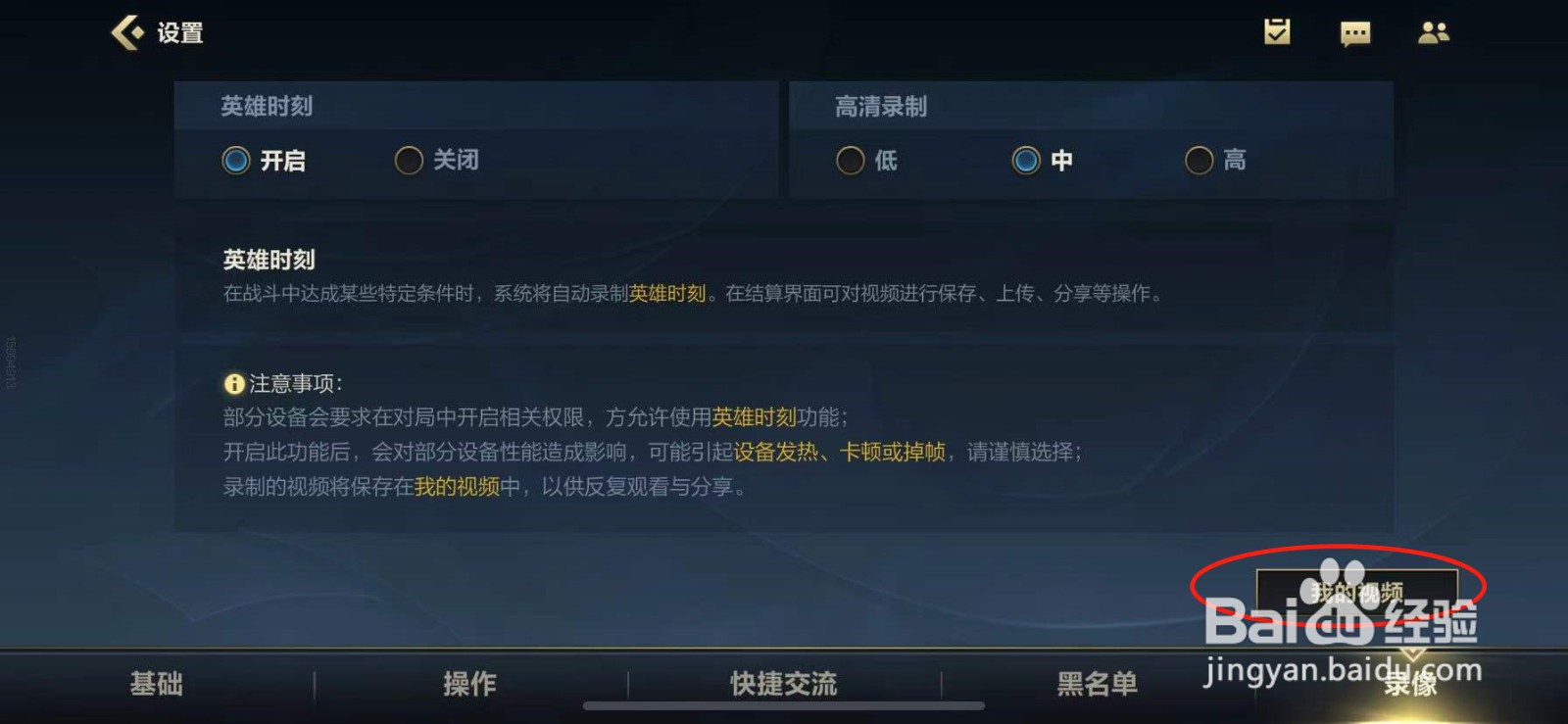Click the highlighted 我的视频 link in notes
This screenshot has height=724, width=1568.
(x=457, y=487)
